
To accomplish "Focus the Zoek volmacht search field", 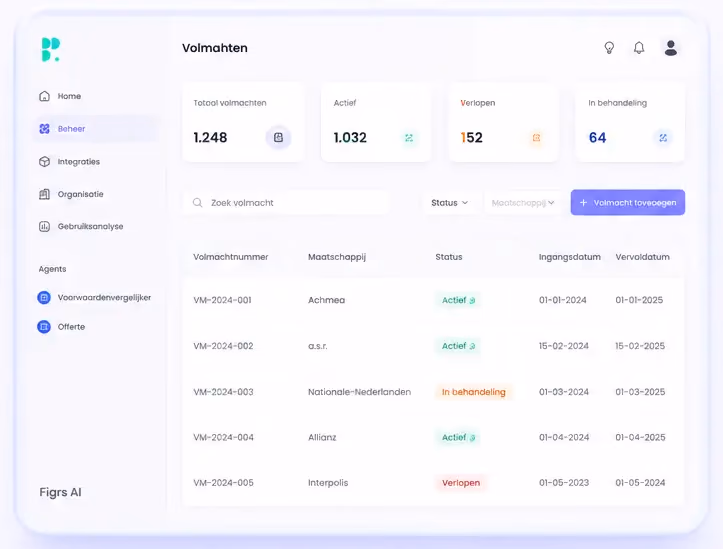I will point(286,203).
